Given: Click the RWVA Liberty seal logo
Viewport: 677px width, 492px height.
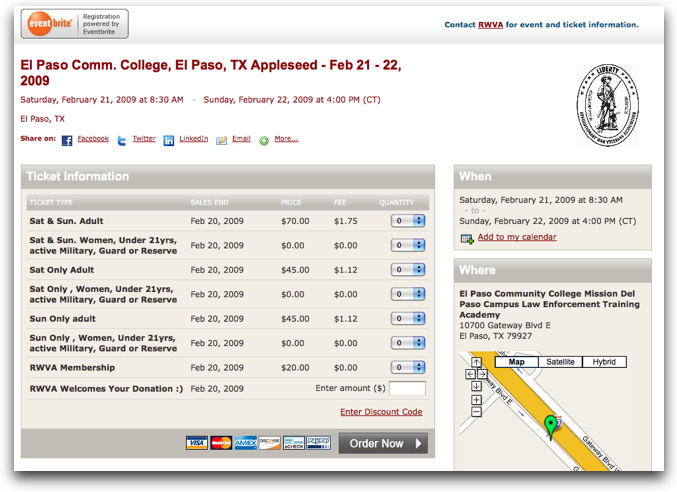Looking at the screenshot, I should [608, 105].
